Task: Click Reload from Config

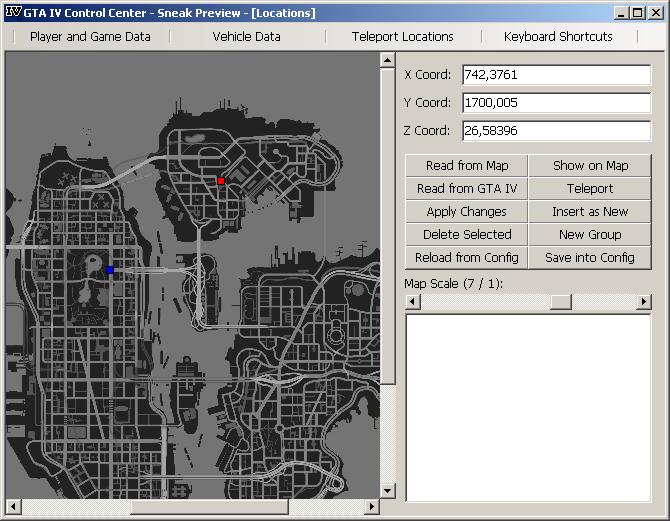Action: (467, 258)
